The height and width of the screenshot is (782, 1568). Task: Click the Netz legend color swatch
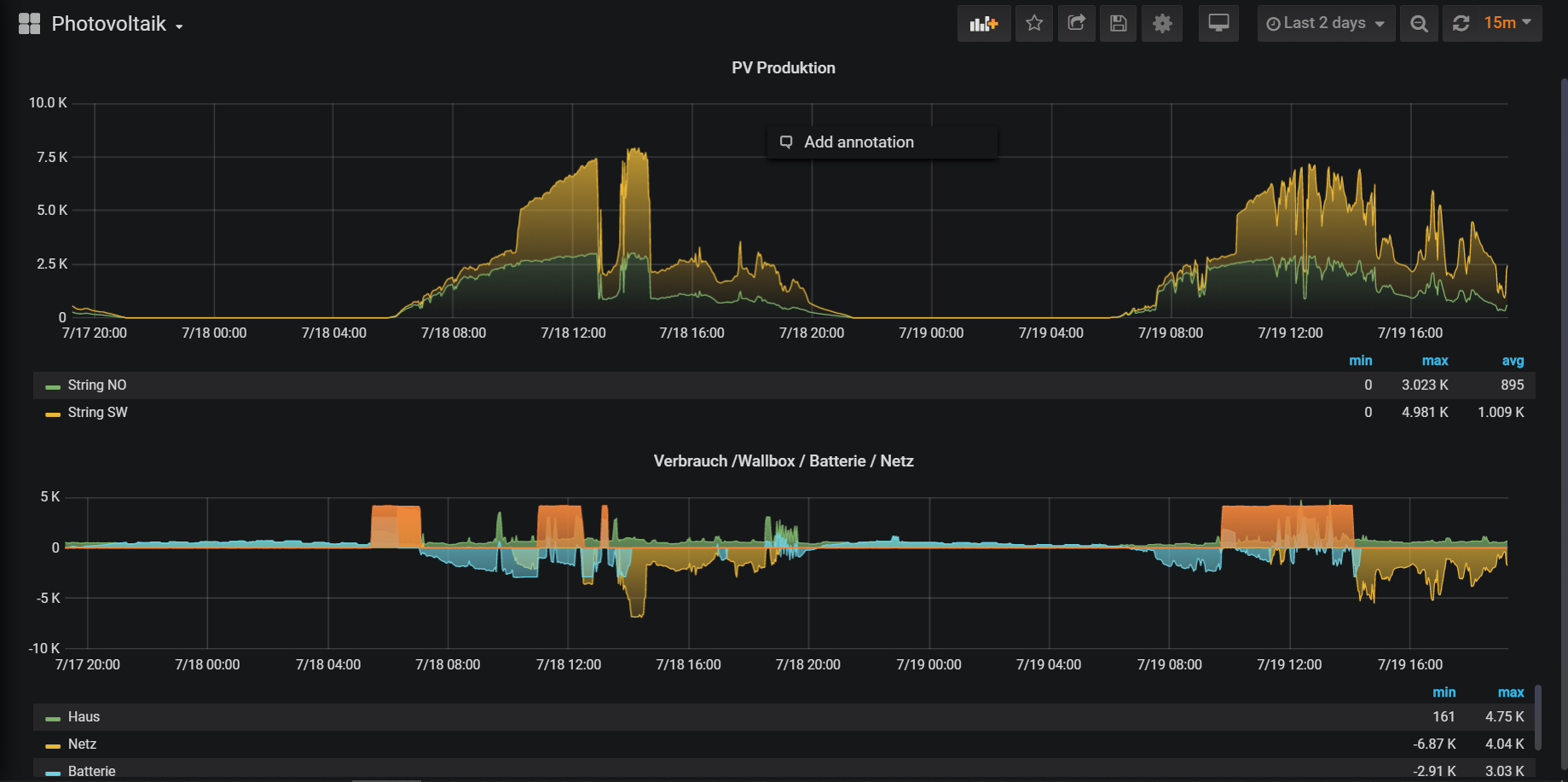[x=53, y=745]
